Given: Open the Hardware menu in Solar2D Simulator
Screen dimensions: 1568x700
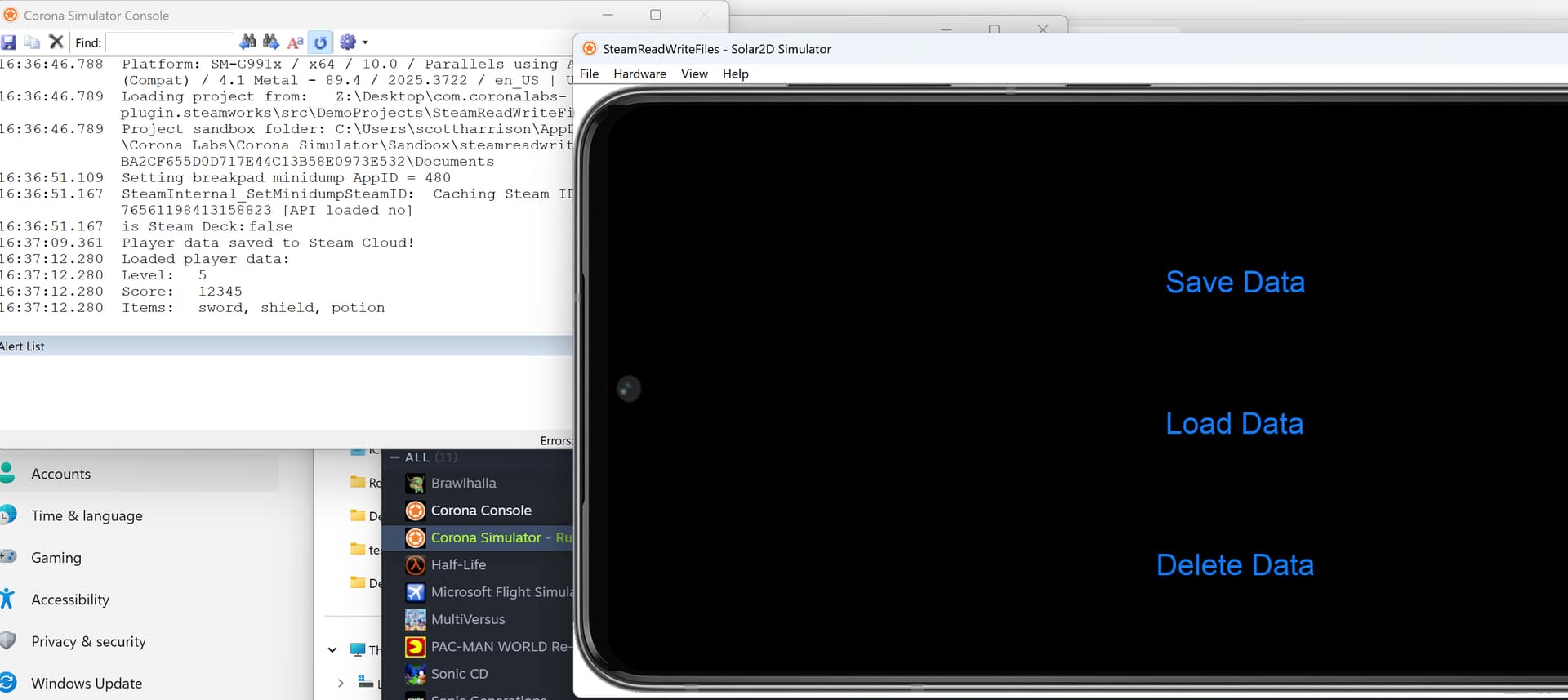Looking at the screenshot, I should click(639, 74).
